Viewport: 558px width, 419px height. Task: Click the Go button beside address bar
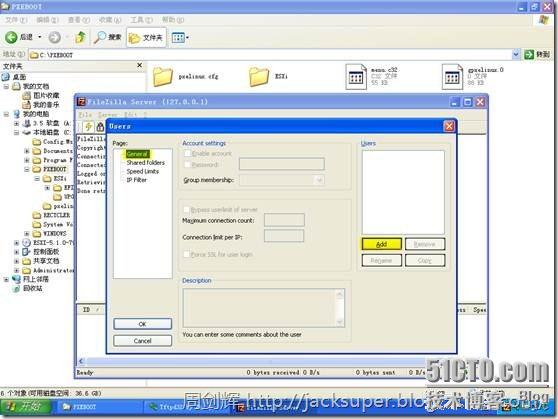[x=537, y=54]
